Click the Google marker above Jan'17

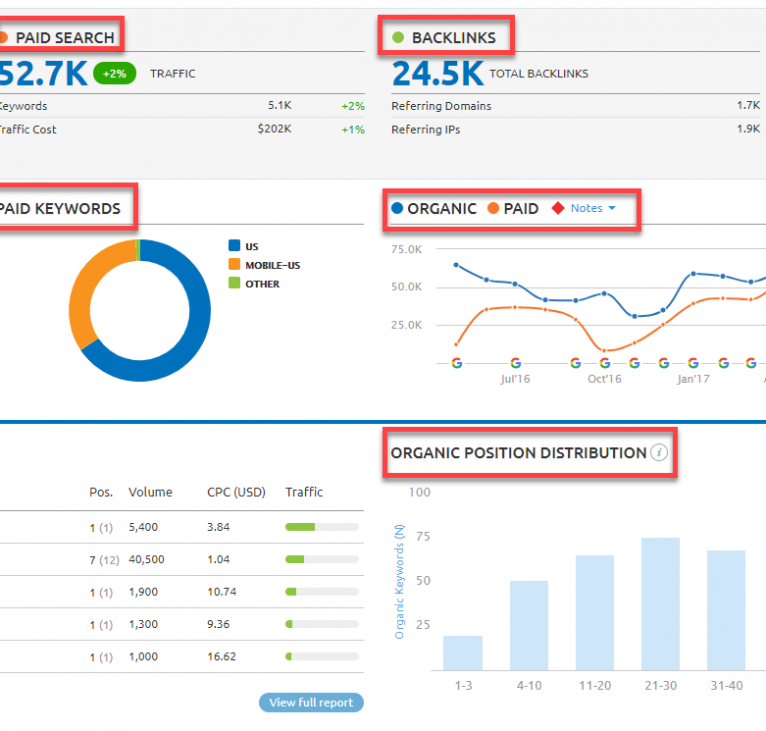click(x=692, y=363)
